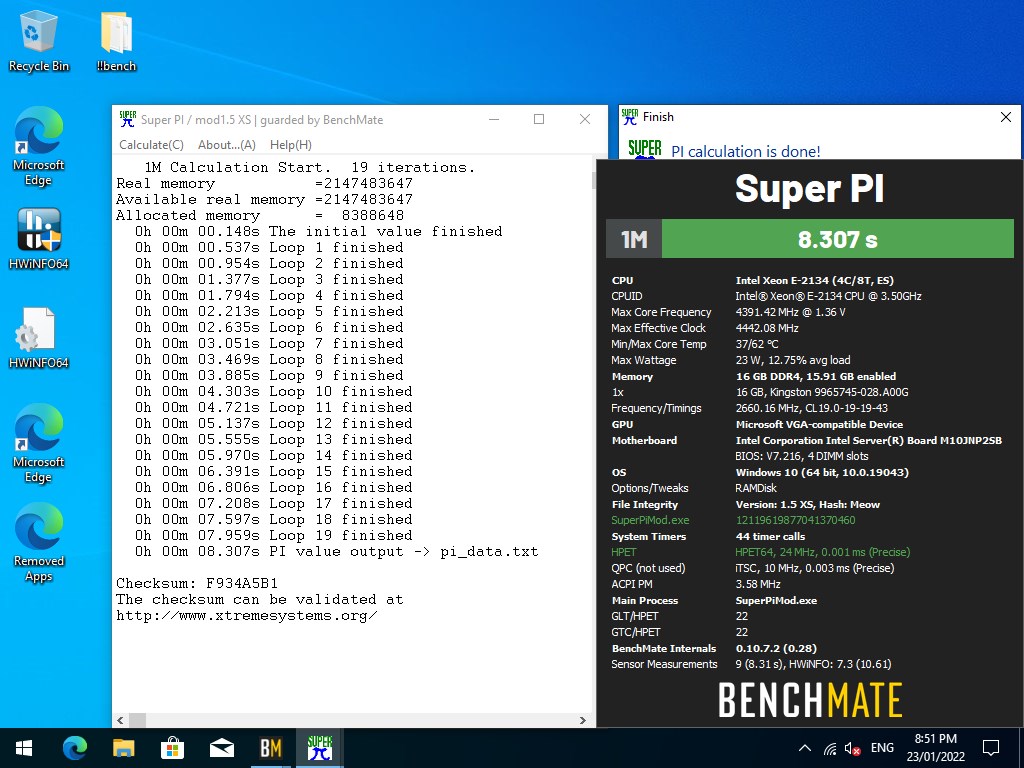This screenshot has width=1024, height=768.
Task: Open the notification center icon
Action: click(991, 748)
